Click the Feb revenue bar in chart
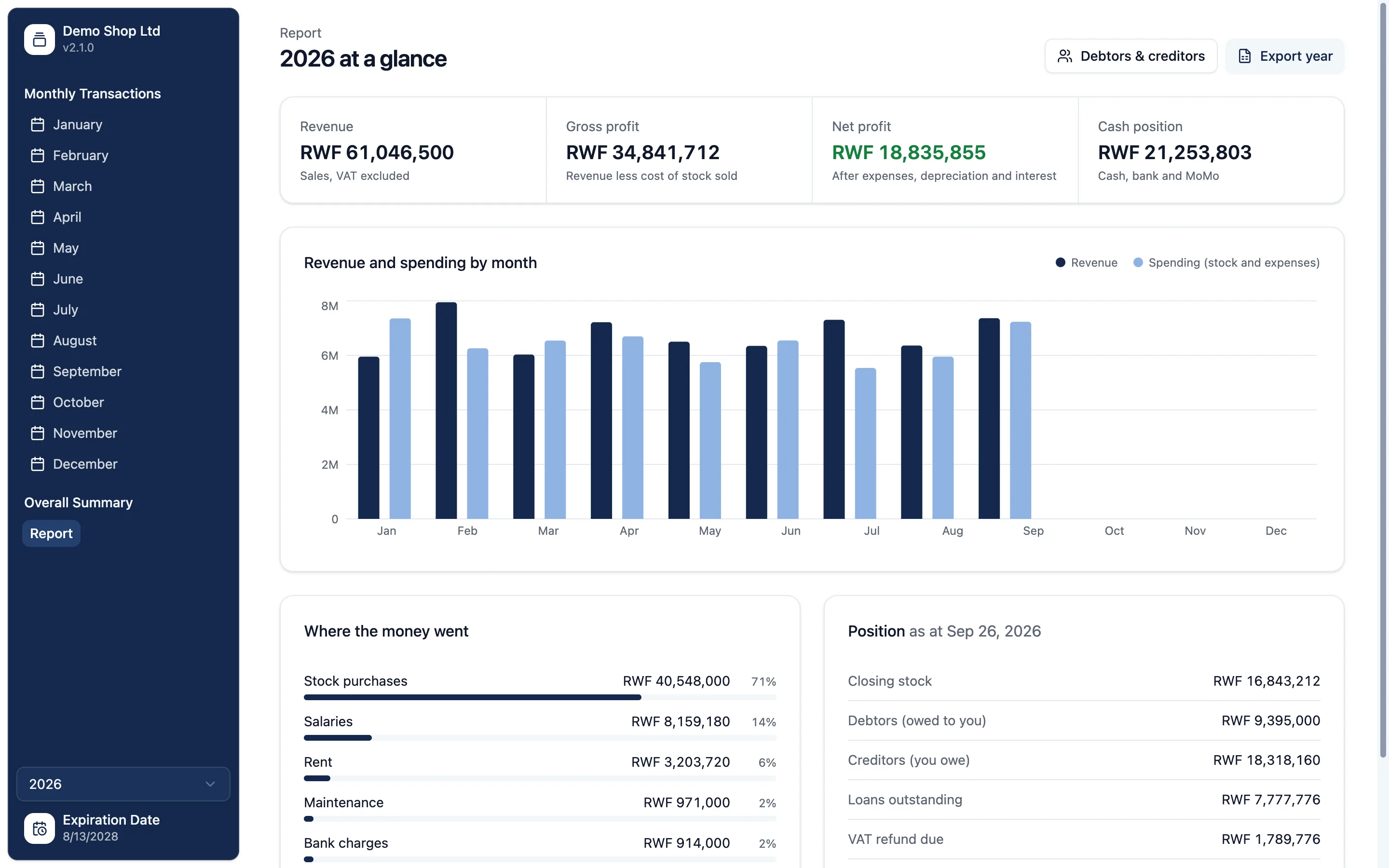The height and width of the screenshot is (868, 1389). coord(446,410)
